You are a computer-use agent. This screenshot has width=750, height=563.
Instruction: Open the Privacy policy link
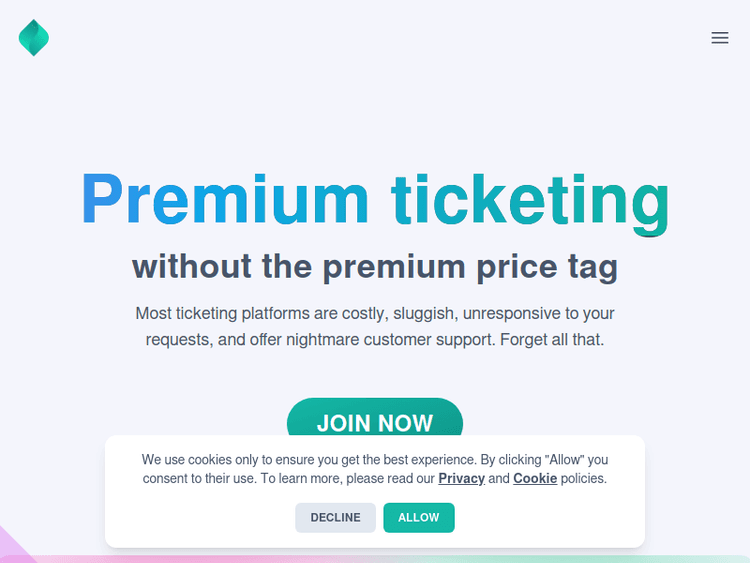pyautogui.click(x=461, y=479)
